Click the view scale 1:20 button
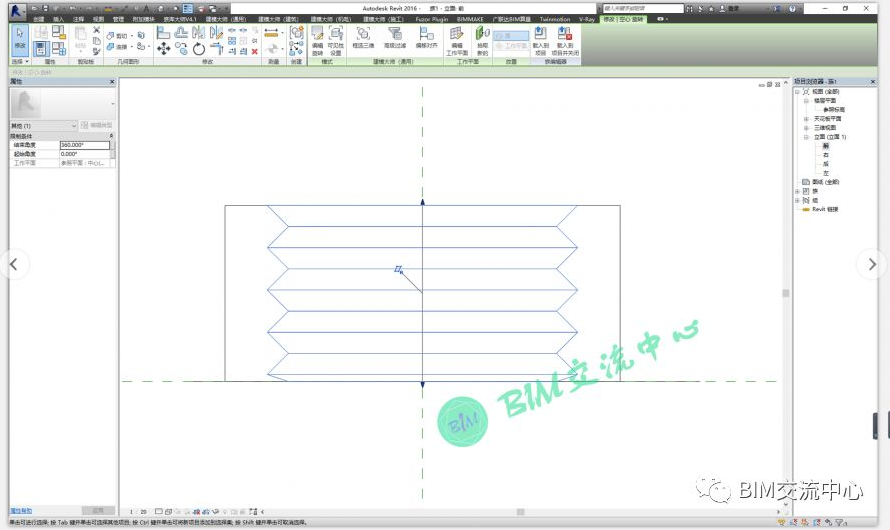The image size is (890, 530). pos(138,512)
